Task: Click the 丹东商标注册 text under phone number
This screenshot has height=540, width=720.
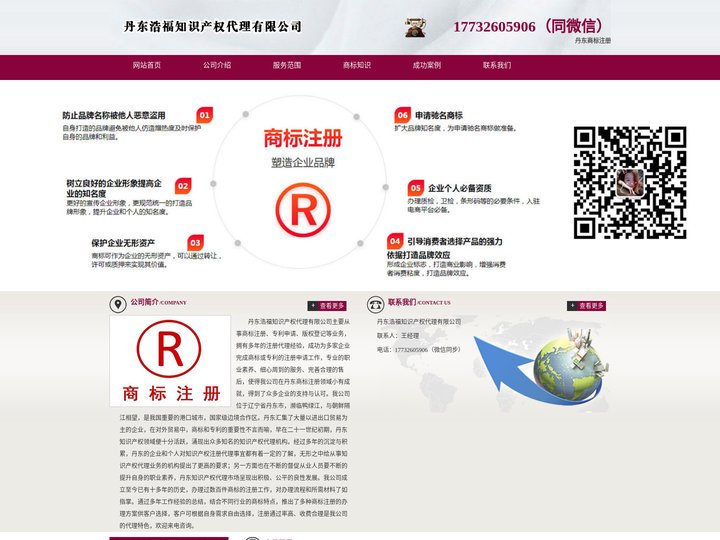Action: (592, 40)
